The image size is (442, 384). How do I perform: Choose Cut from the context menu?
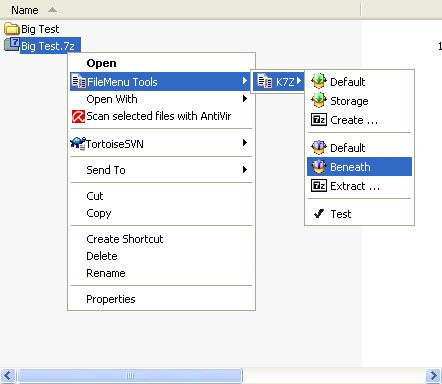(x=162, y=196)
